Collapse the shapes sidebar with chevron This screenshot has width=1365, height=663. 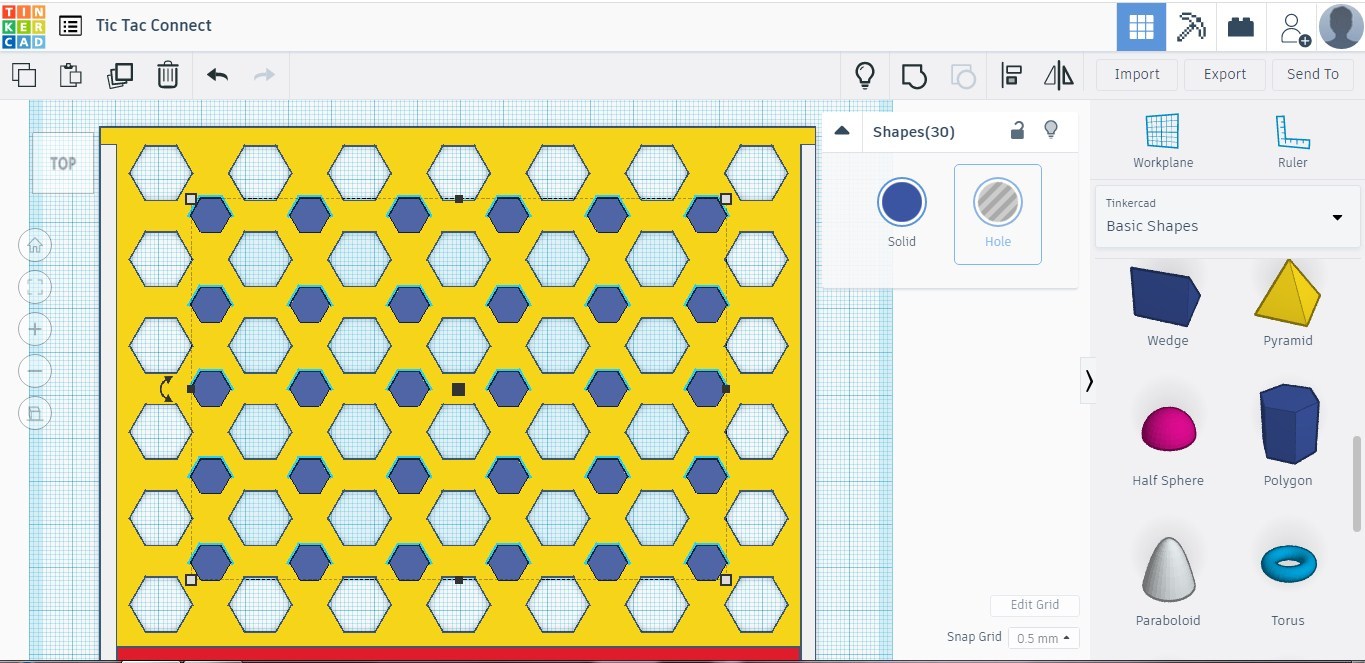coord(1088,381)
